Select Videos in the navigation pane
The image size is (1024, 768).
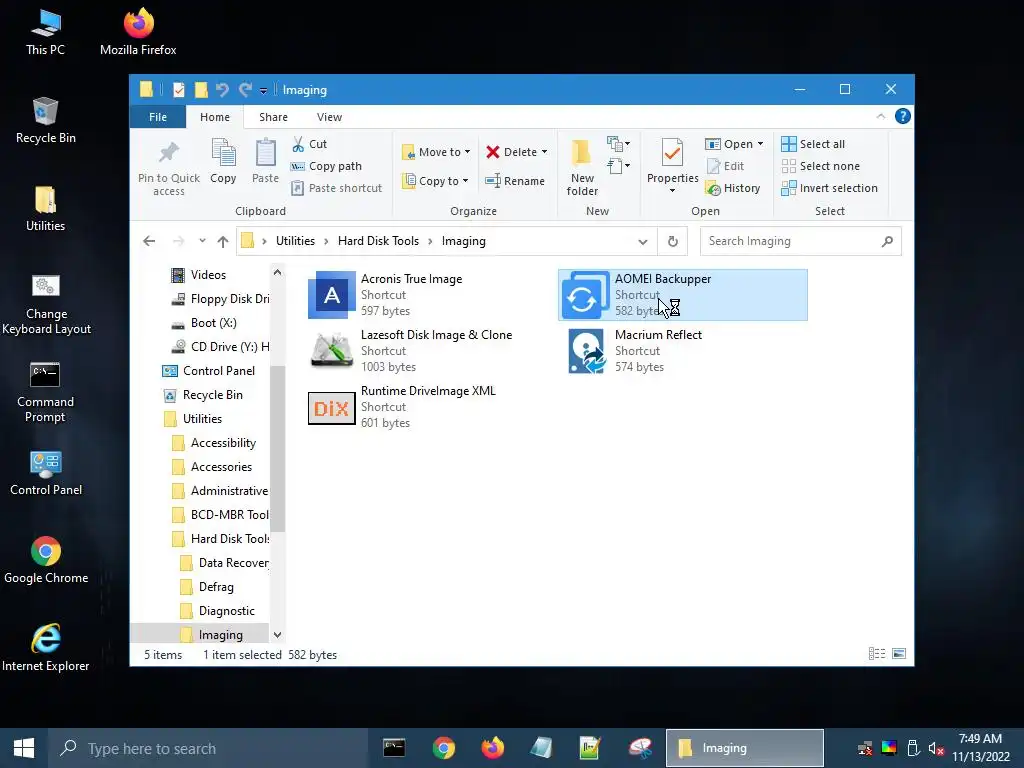tap(208, 275)
